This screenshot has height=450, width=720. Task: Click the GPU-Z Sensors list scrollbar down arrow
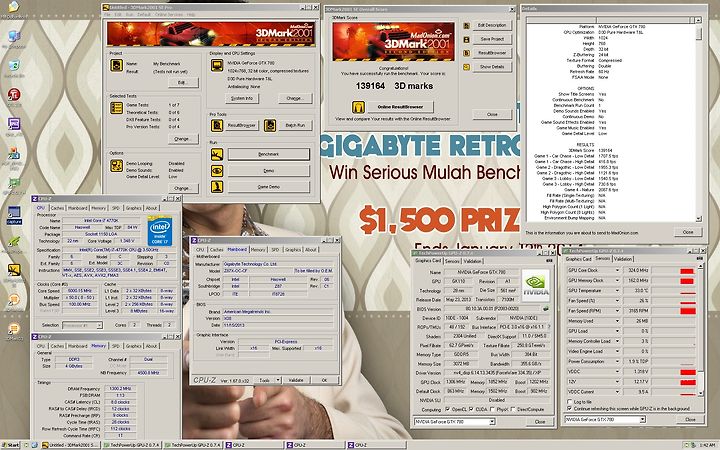click(700, 393)
